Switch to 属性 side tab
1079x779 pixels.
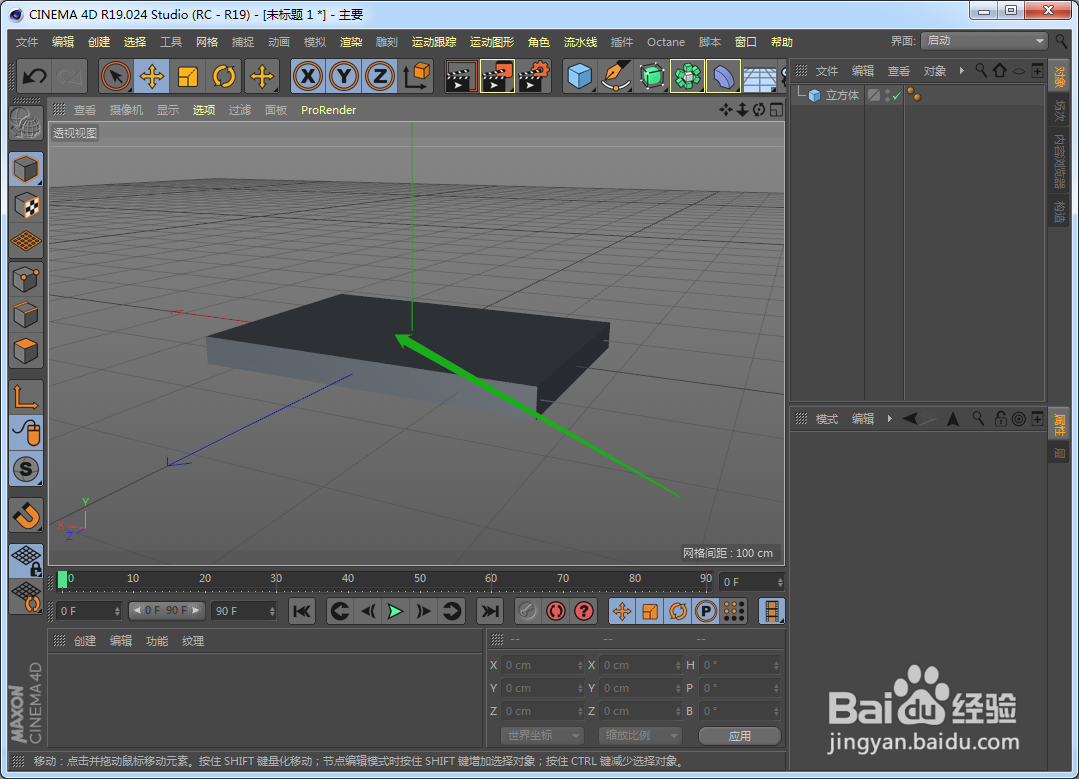tap(1060, 424)
